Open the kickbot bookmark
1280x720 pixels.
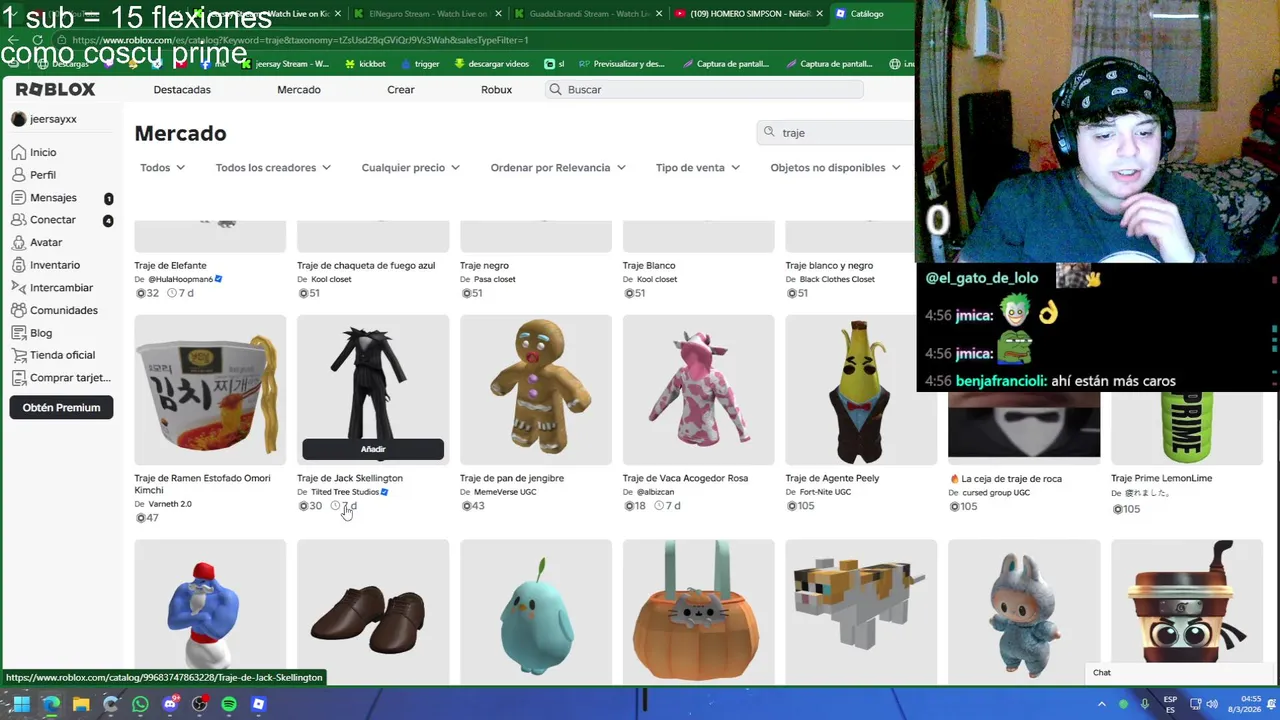click(x=365, y=64)
